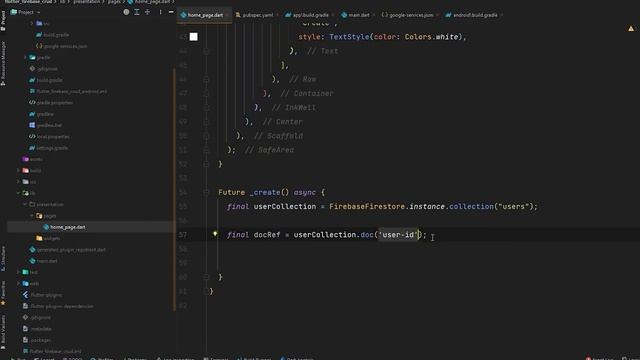
Task: Select google-services.json in project tree
Action: (x=62, y=46)
